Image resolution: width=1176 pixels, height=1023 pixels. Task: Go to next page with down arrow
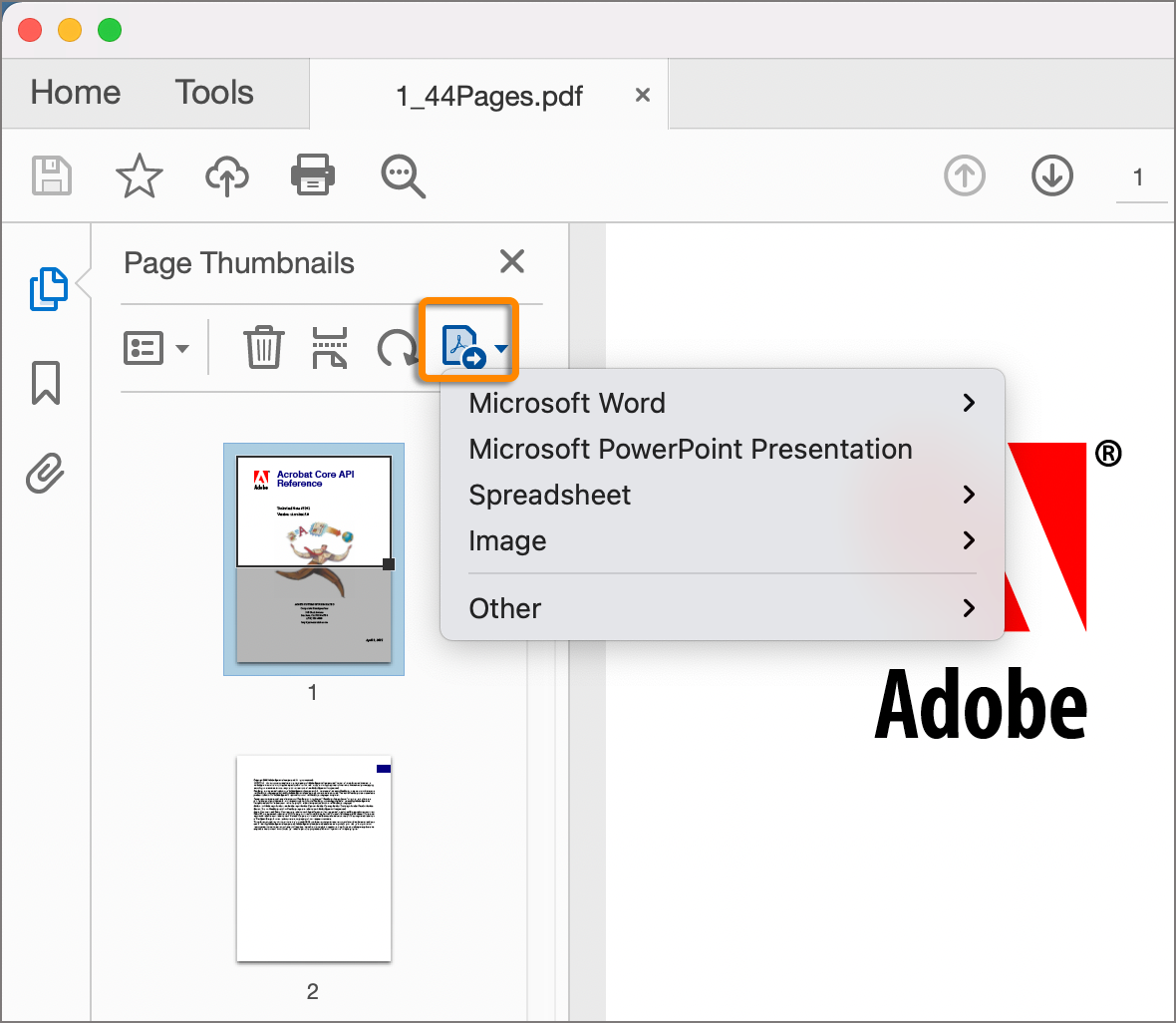[1051, 175]
